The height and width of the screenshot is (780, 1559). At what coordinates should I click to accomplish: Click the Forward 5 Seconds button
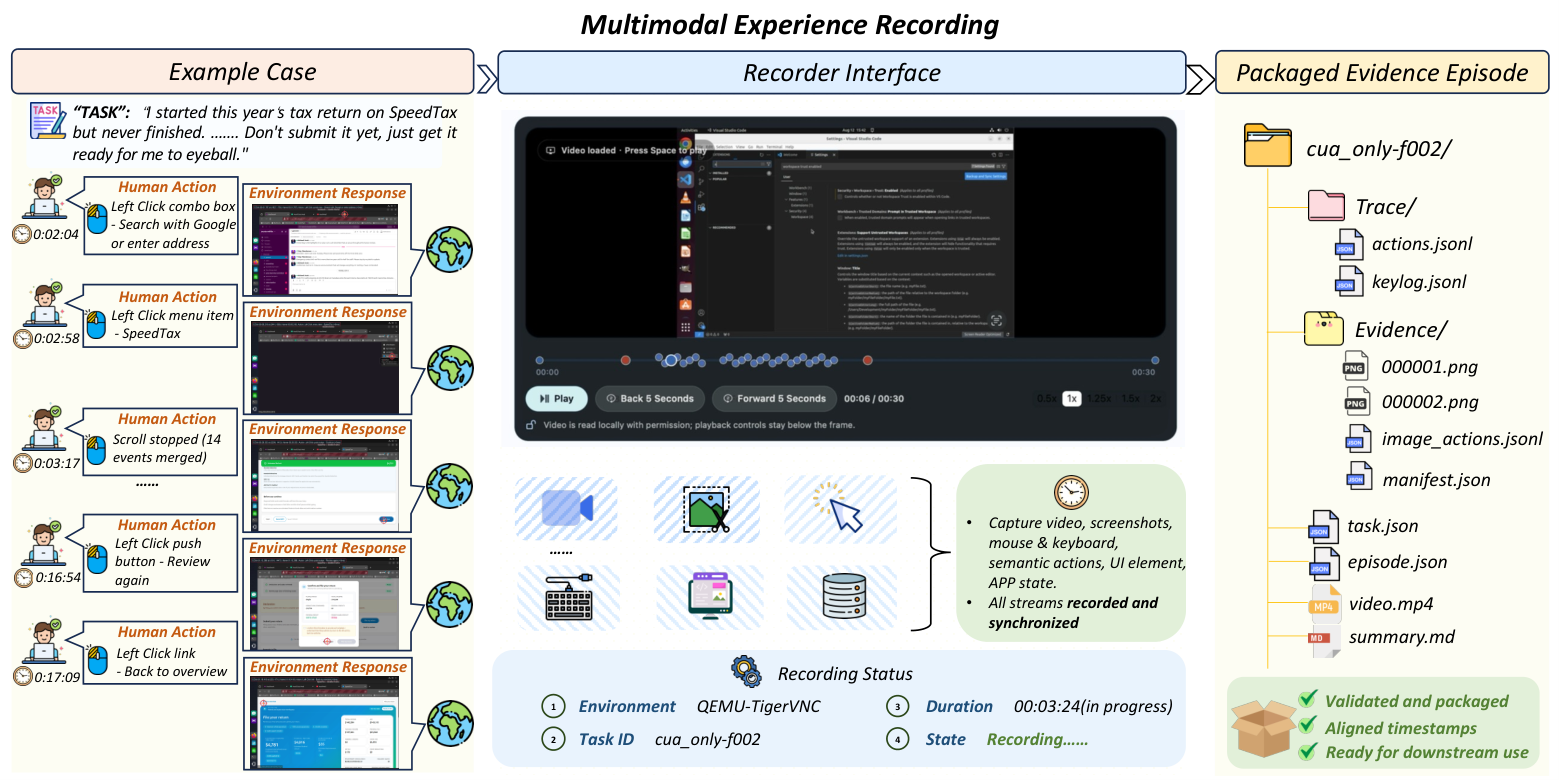[774, 398]
